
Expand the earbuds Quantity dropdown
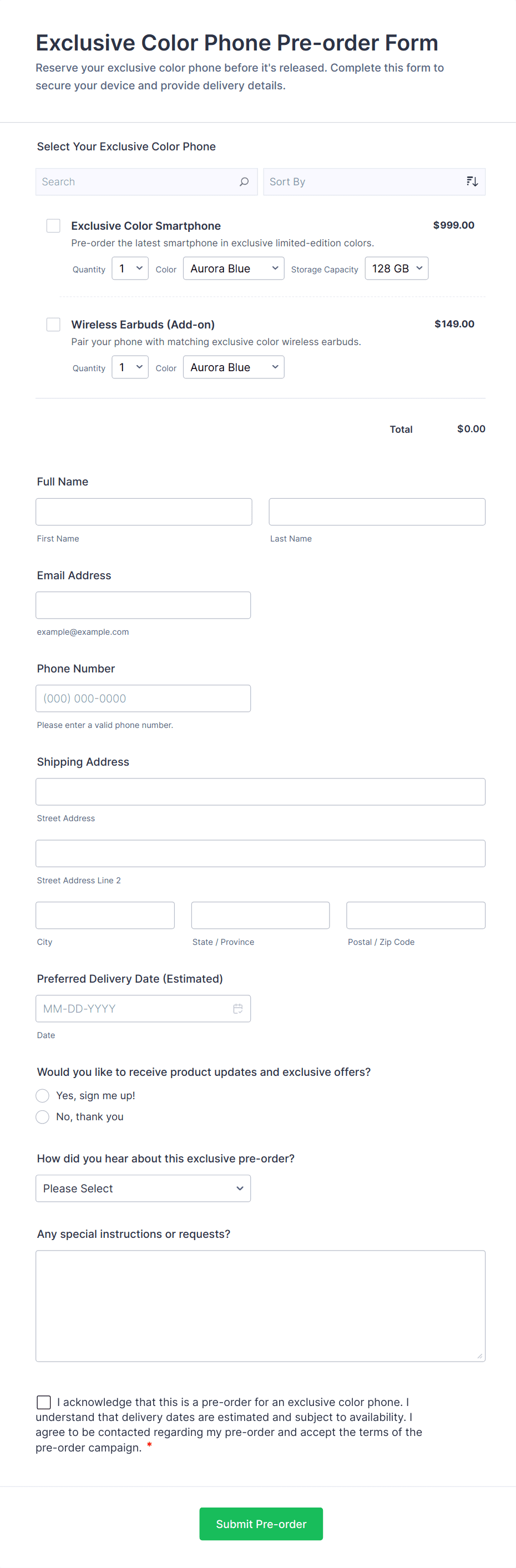[130, 367]
